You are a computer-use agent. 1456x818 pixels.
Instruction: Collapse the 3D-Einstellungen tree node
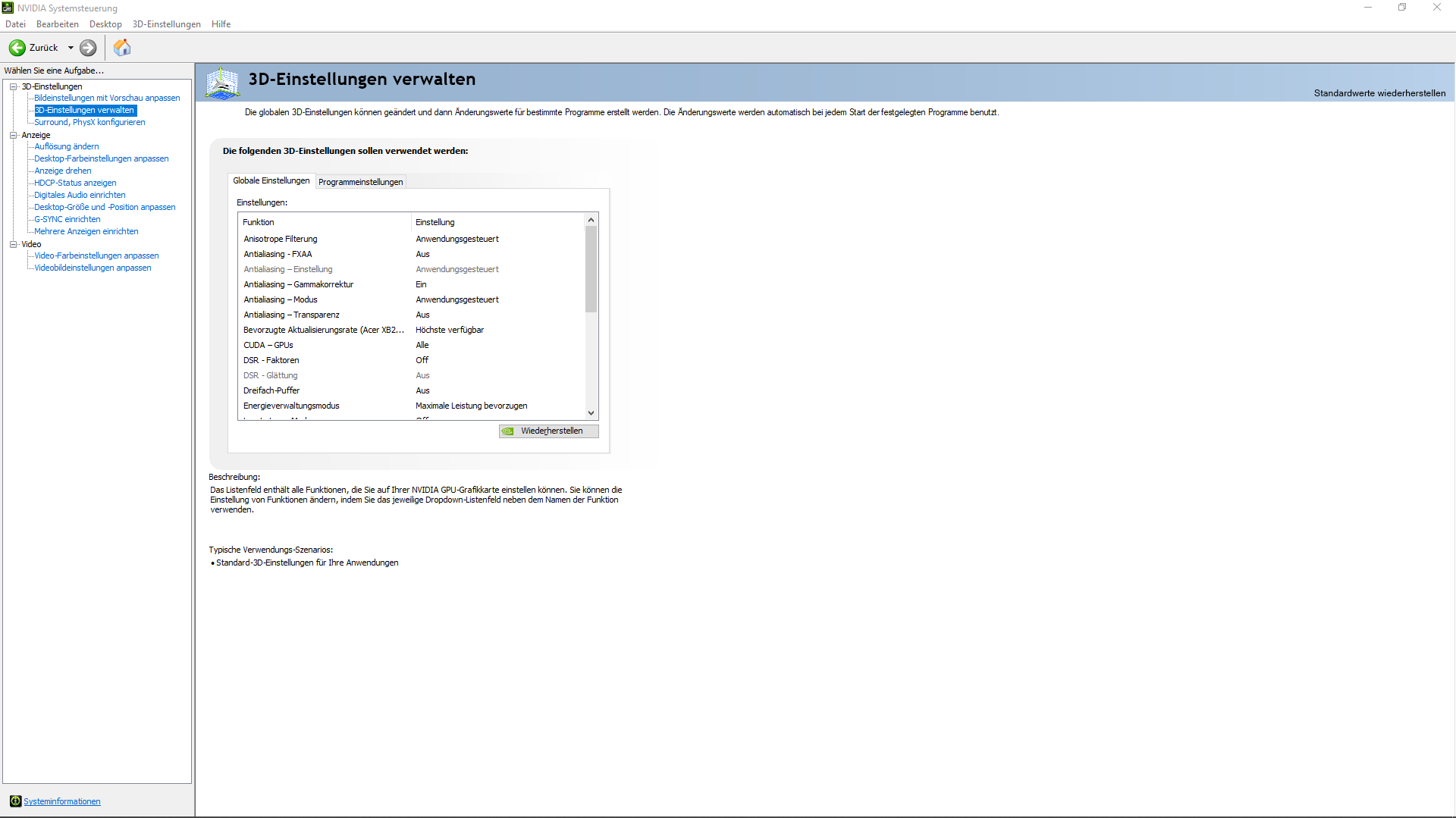pos(13,86)
